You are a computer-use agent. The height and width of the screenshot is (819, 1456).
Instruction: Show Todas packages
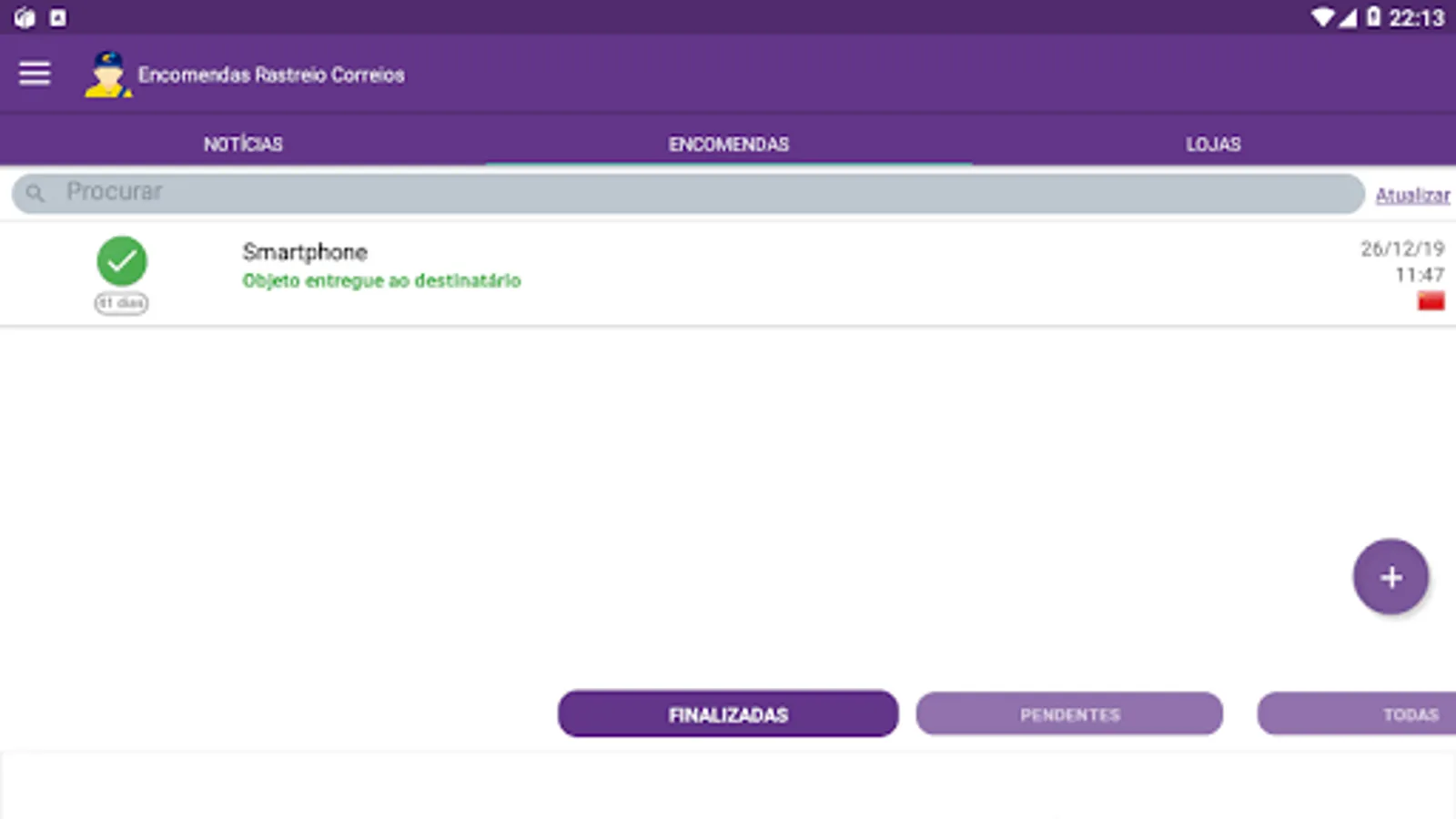coord(1357,714)
